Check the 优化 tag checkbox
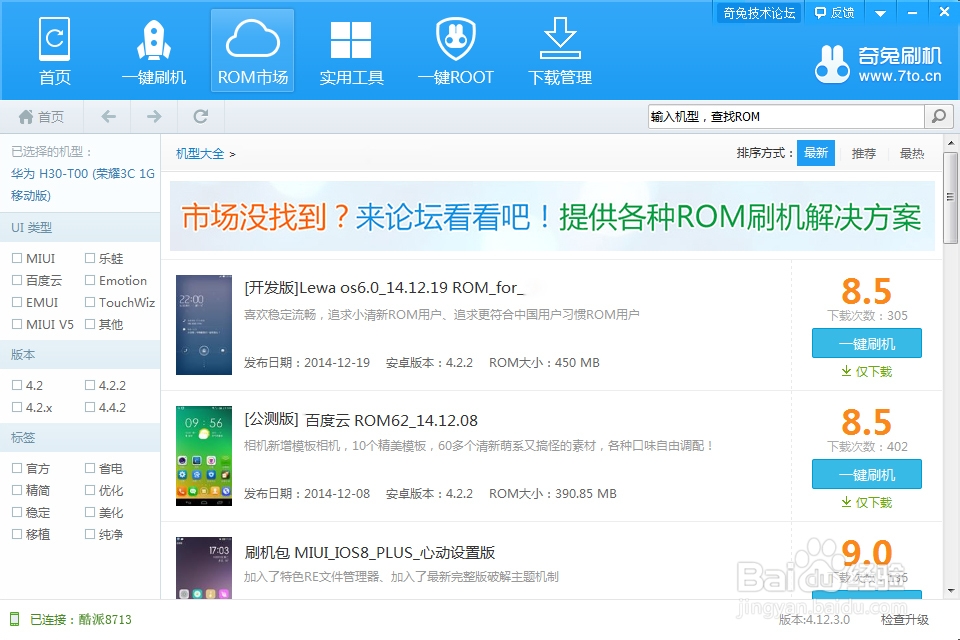 [x=90, y=491]
